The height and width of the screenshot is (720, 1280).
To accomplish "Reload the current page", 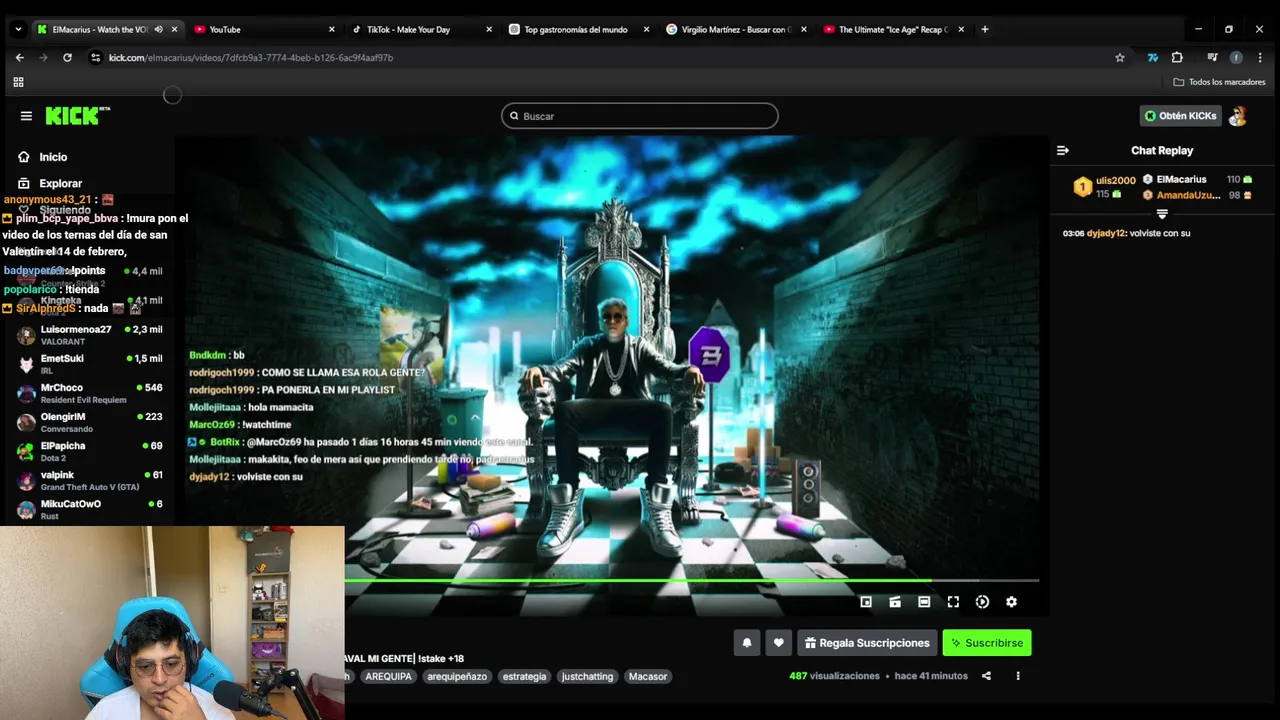I will coord(67,57).
